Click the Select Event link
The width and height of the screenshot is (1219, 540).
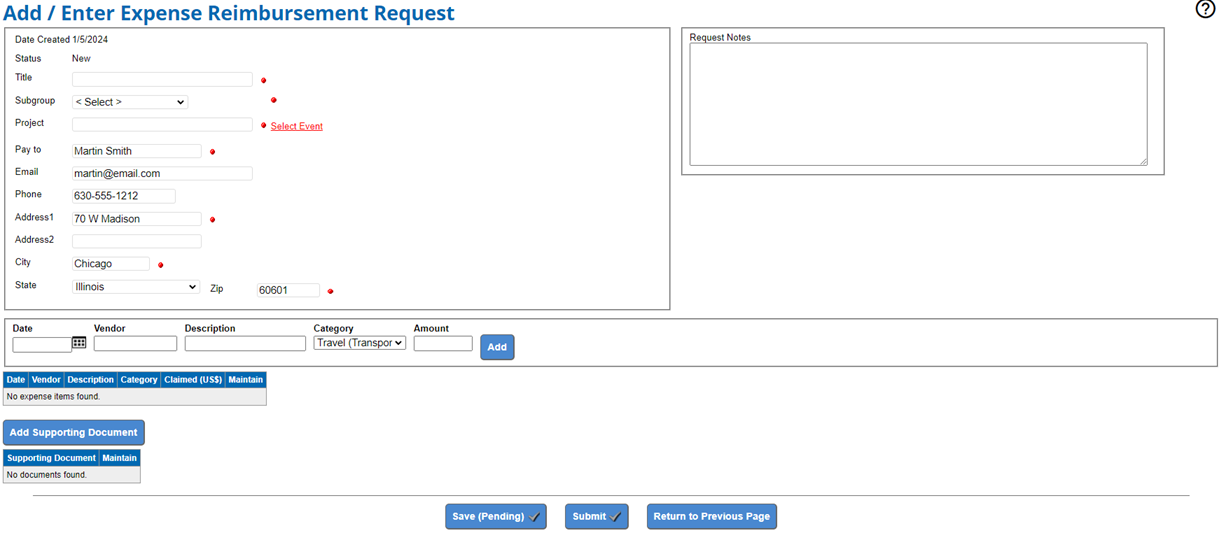296,127
